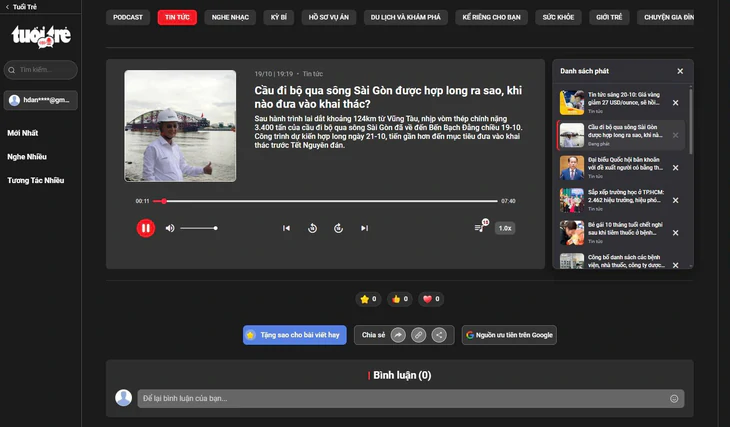Click the article cover image of engineer
Viewport: 730px width, 427px height.
tap(180, 126)
